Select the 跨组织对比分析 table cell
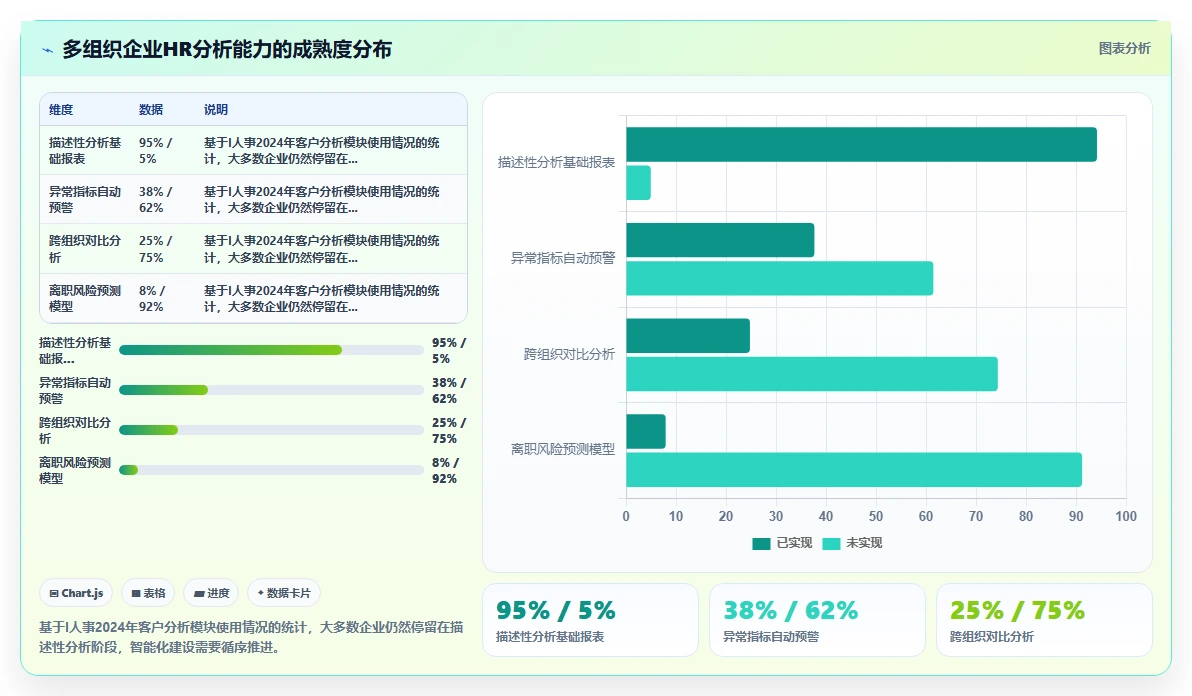 [85, 248]
